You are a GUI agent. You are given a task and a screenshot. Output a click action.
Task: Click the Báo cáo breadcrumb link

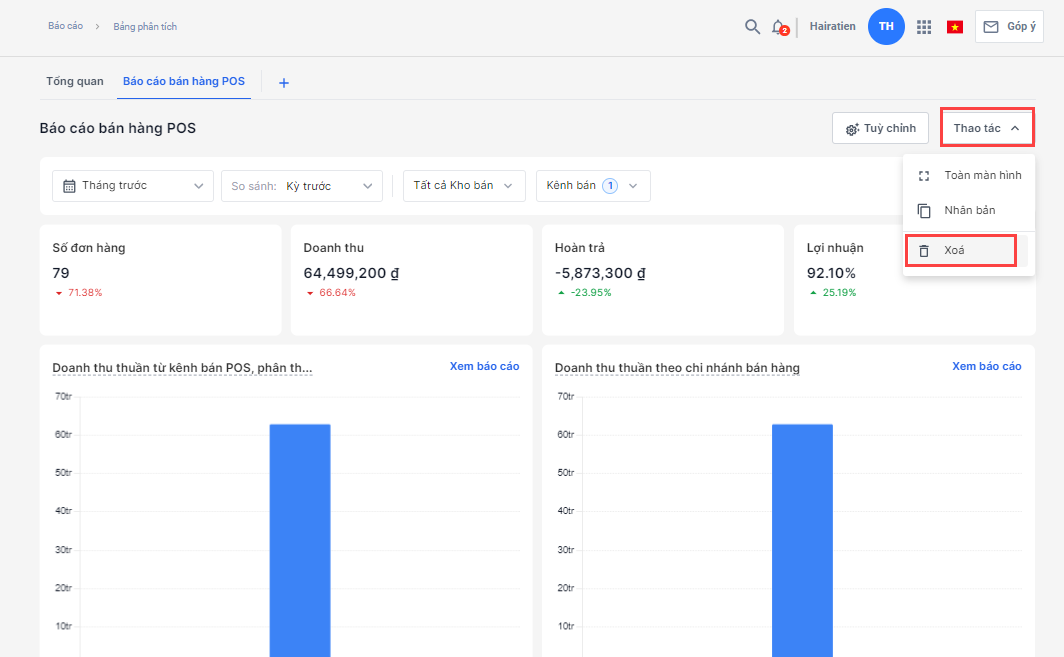[x=65, y=26]
